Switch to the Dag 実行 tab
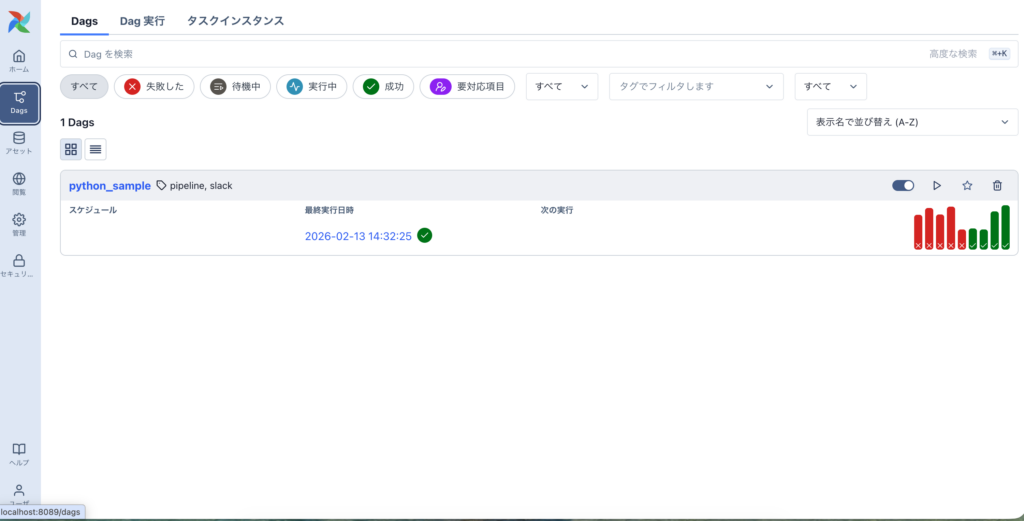Screen dimensions: 1024x521 click(142, 20)
